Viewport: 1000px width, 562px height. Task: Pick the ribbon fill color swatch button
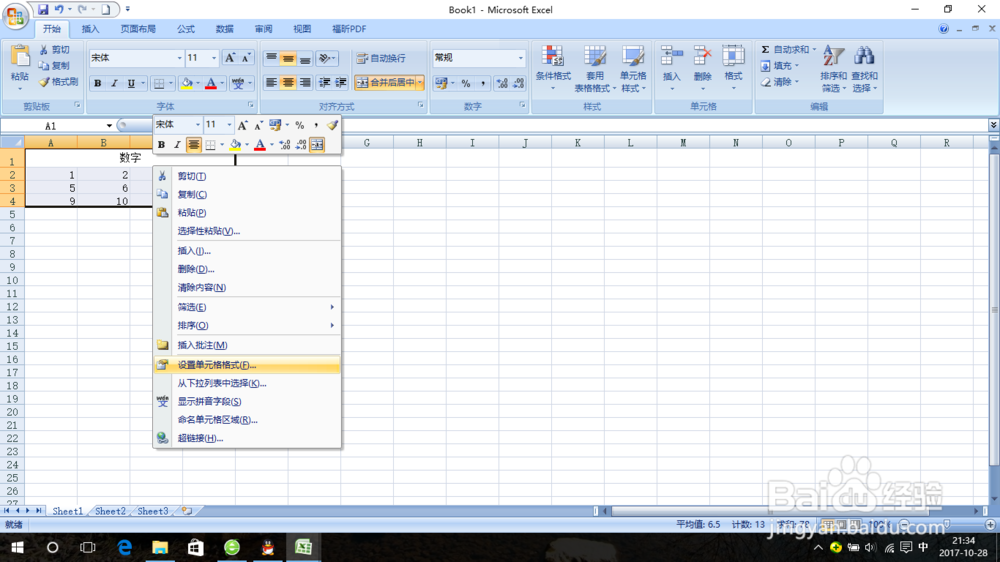point(187,83)
